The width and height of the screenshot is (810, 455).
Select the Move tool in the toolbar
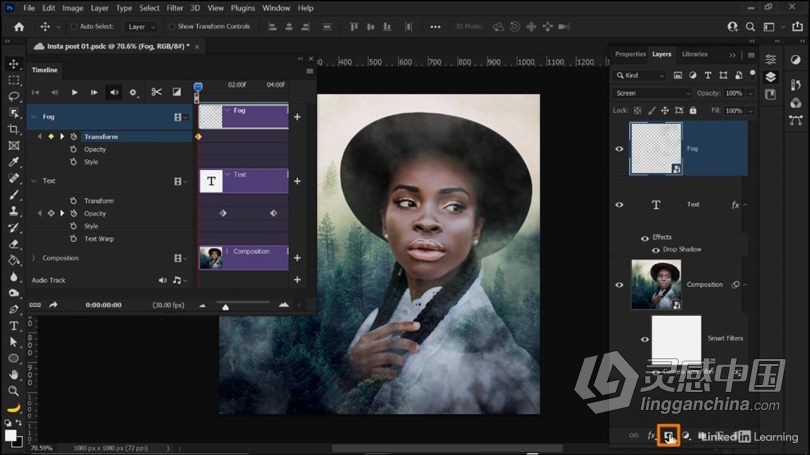[x=14, y=63]
